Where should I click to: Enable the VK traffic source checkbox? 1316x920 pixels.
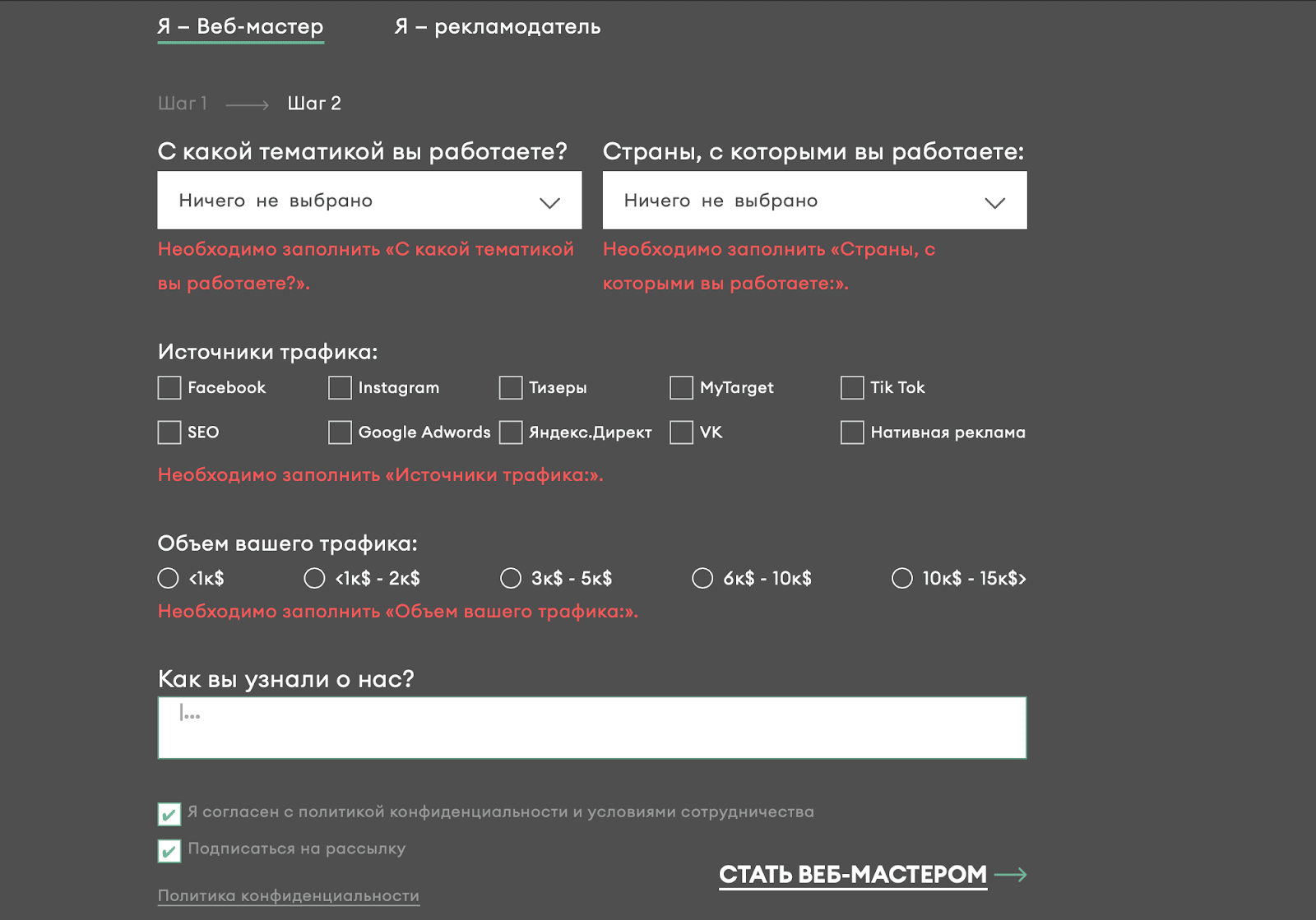pos(682,432)
